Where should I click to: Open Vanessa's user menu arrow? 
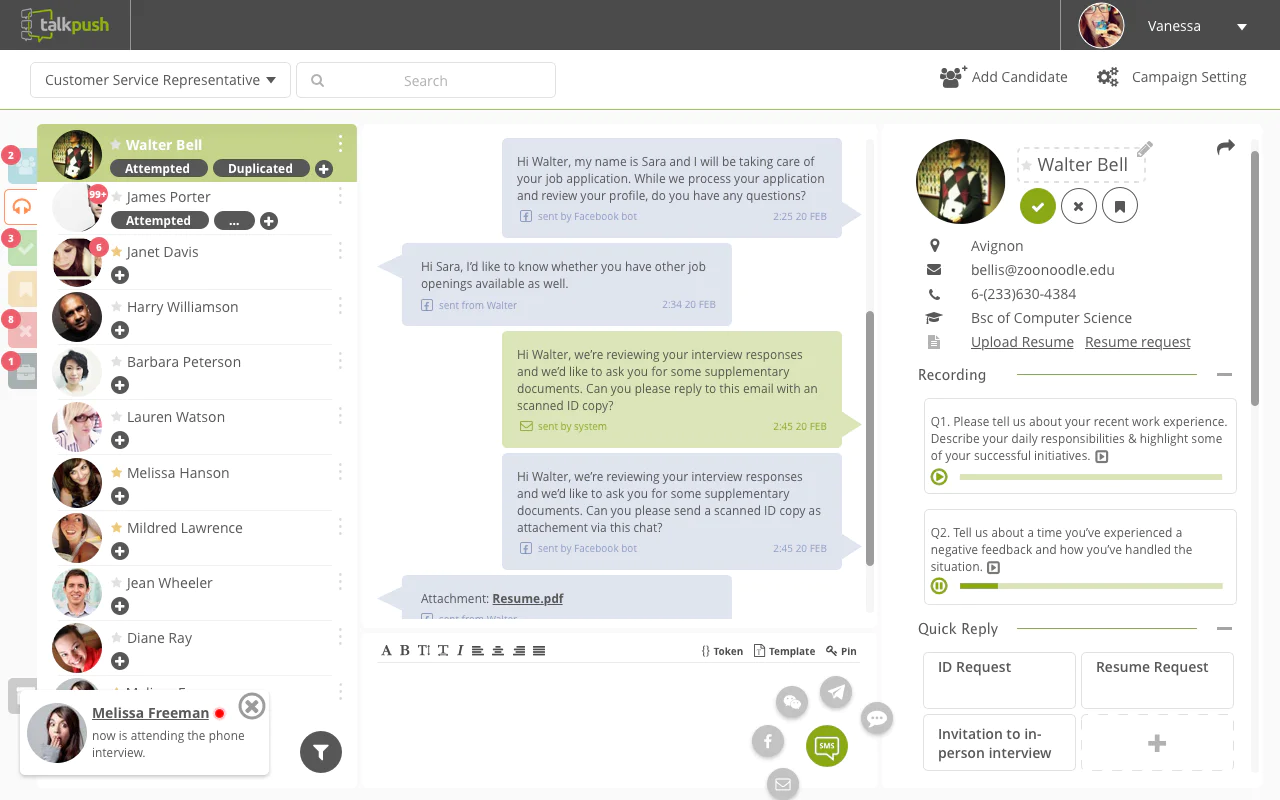pos(1242,27)
